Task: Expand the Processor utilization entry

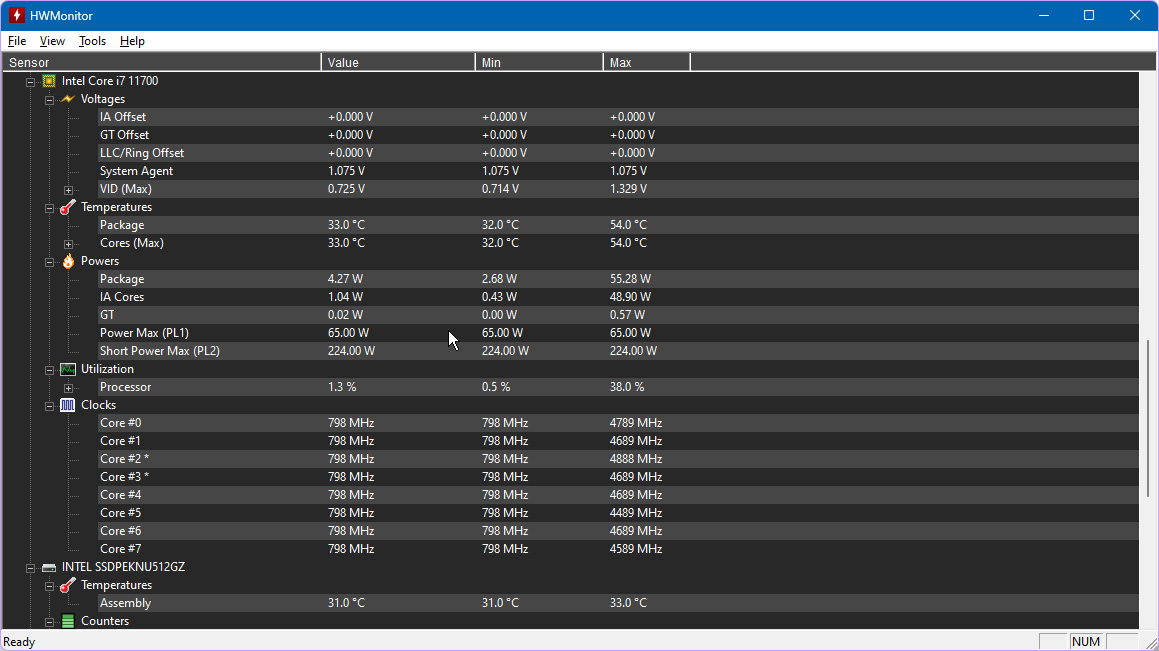Action: 69,388
